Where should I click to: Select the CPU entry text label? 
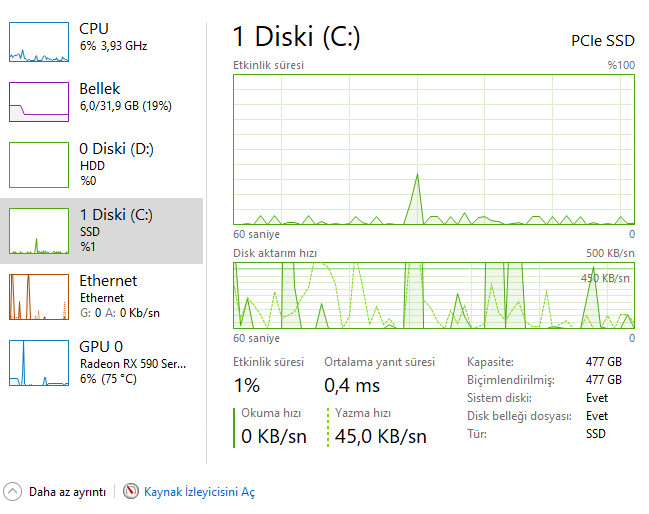click(94, 29)
